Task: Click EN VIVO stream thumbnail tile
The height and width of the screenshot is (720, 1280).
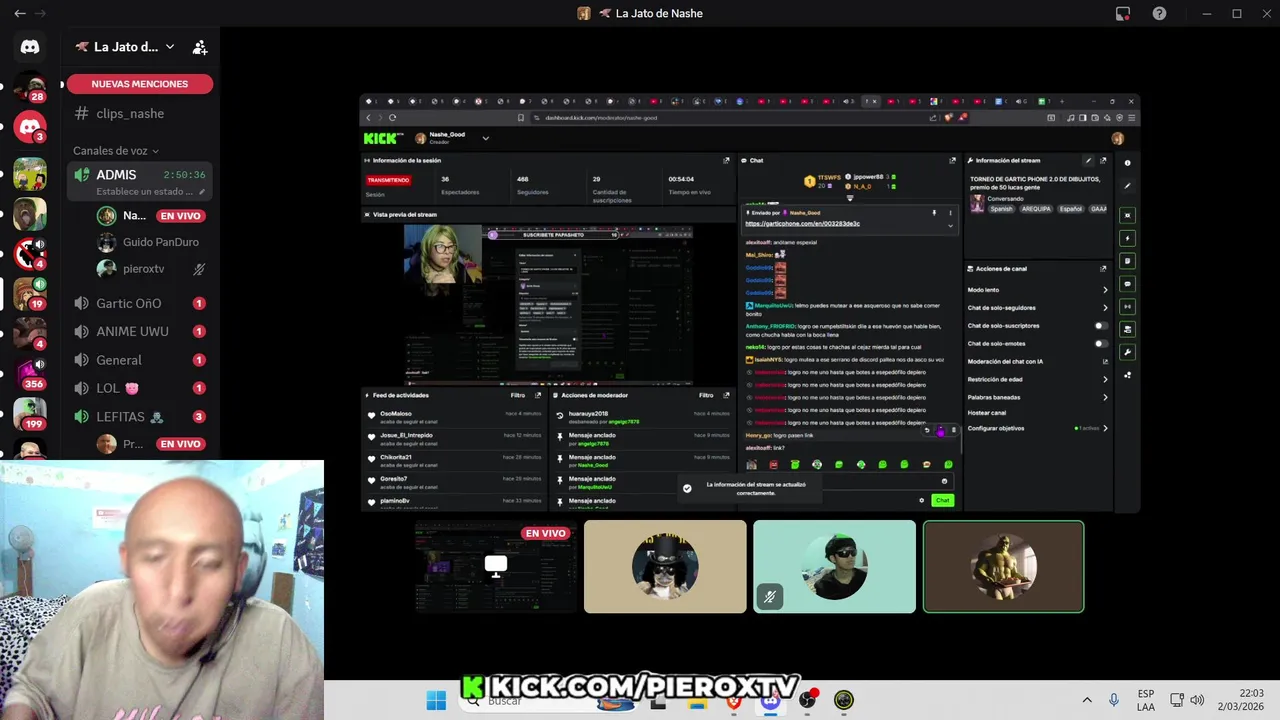Action: (x=496, y=566)
